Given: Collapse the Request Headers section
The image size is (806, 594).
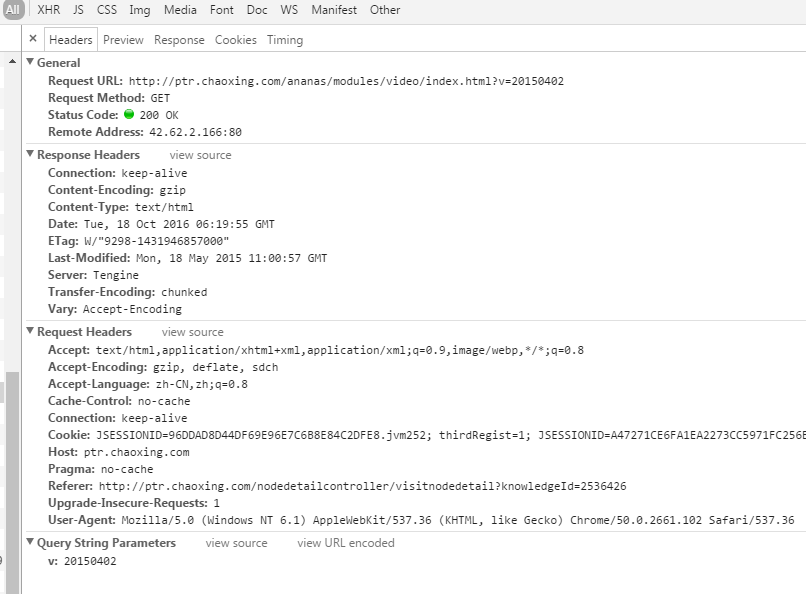Looking at the screenshot, I should (30, 331).
